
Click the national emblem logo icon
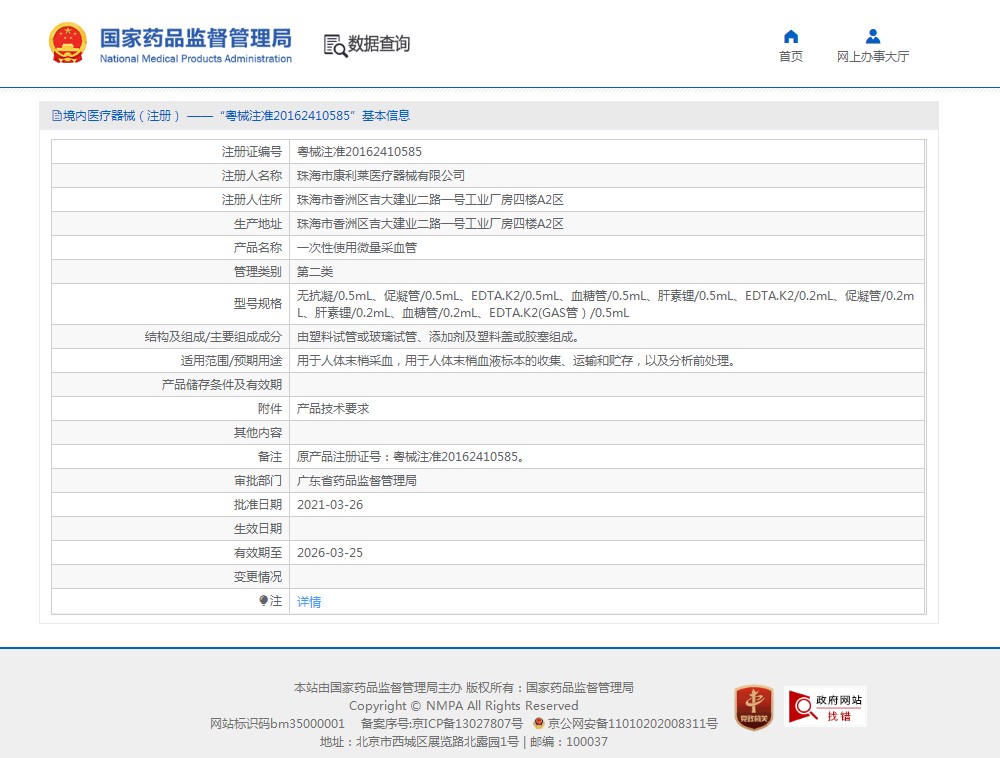68,43
